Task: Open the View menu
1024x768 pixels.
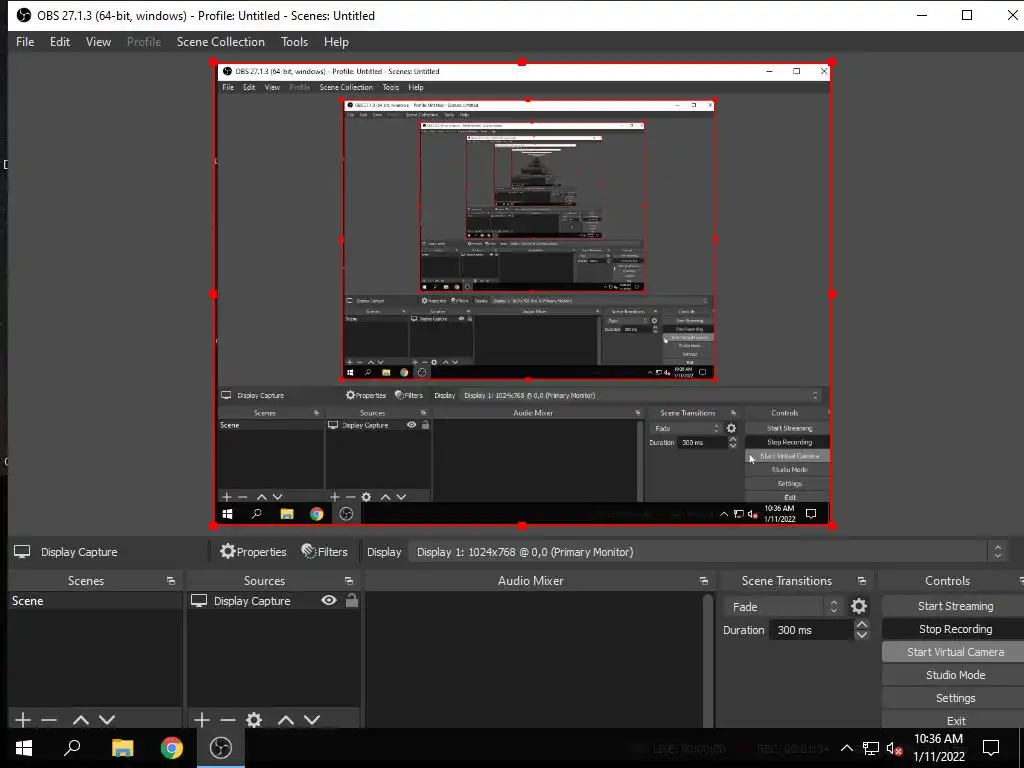Action: [x=98, y=42]
